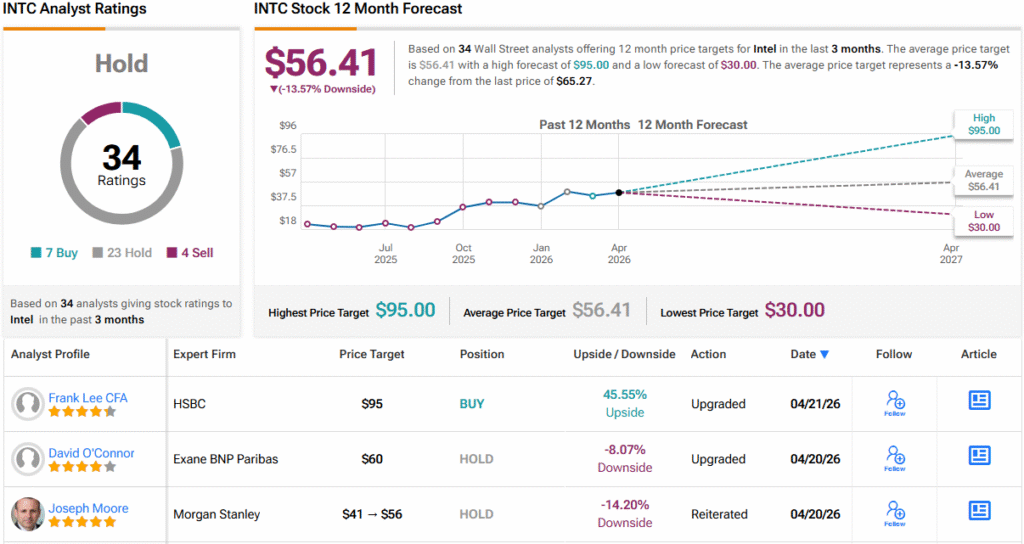
Task: Open David O'Connor analyst profile link
Action: coord(91,453)
